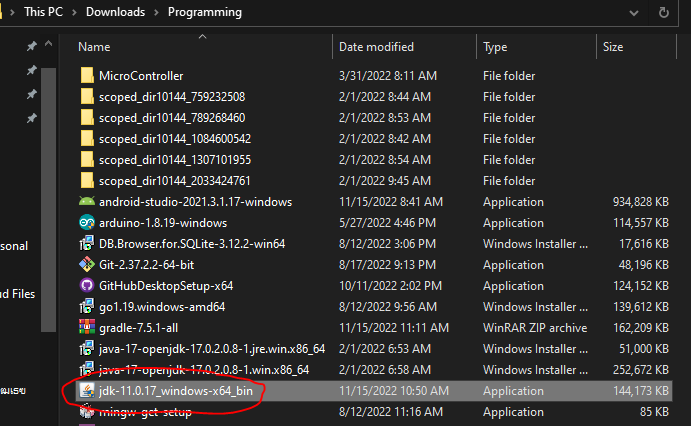The width and height of the screenshot is (691, 426).
Task: Select the Arduino installer icon
Action: tap(87, 222)
